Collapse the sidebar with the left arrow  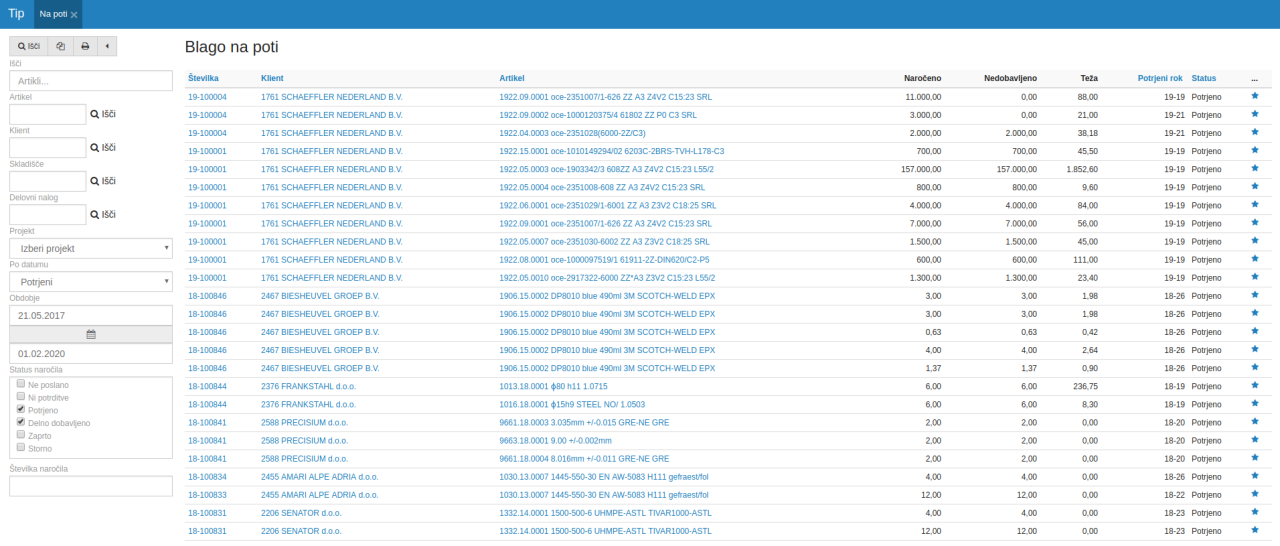click(x=106, y=46)
